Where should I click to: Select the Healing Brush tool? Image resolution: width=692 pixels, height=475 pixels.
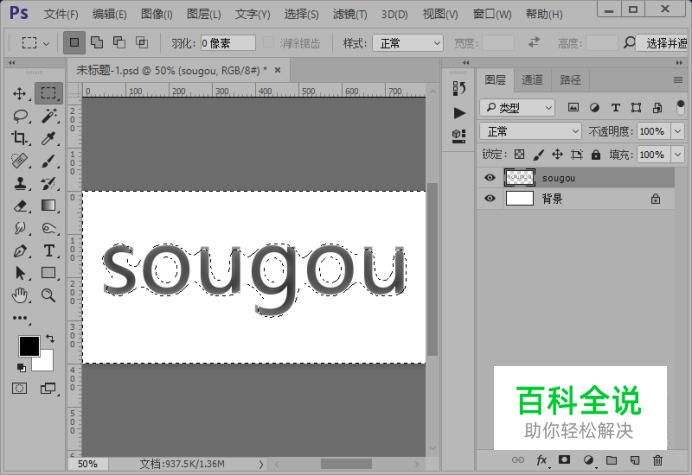(19, 161)
